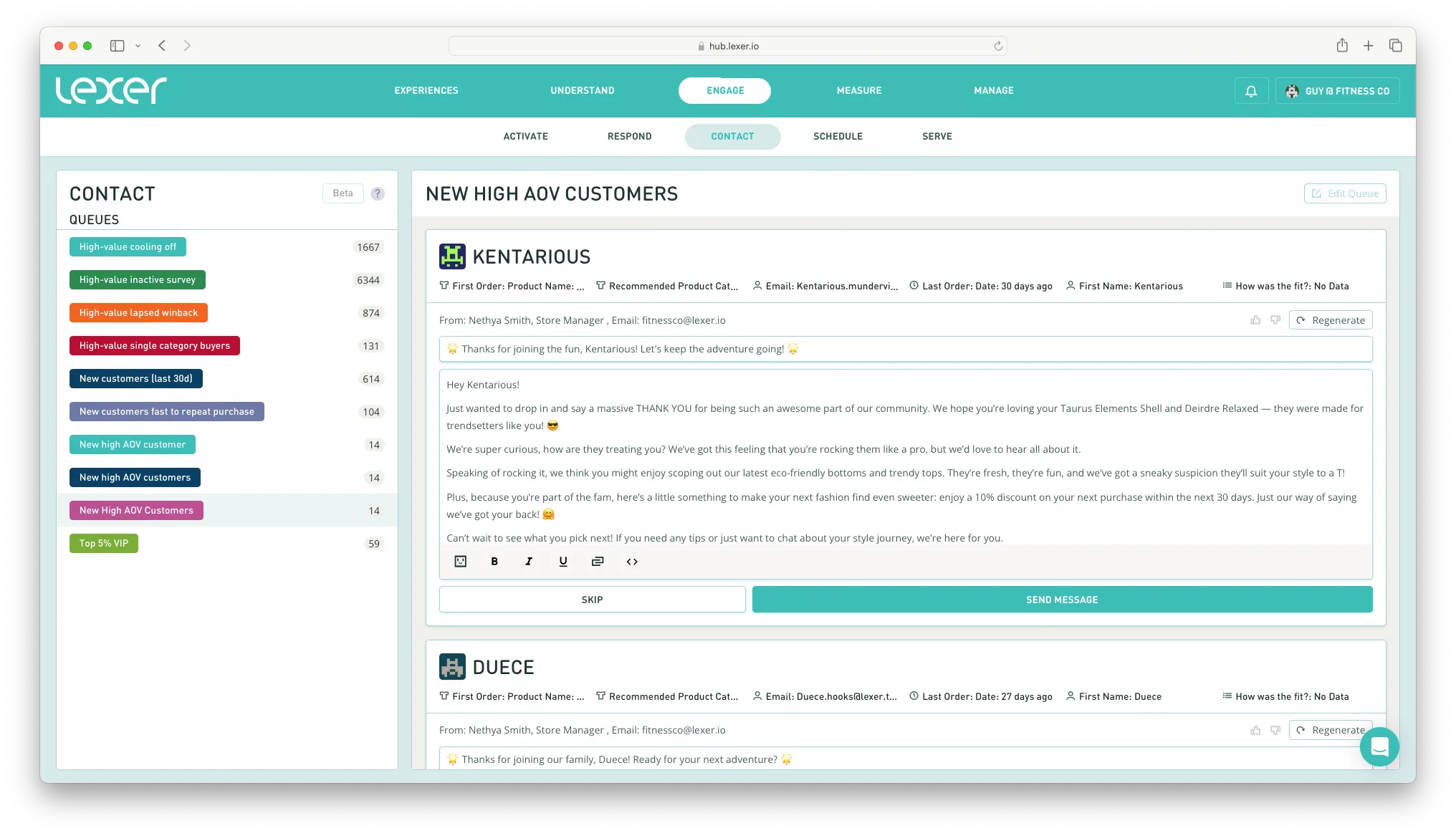
Task: Click the bold formatting icon
Action: pos(494,562)
